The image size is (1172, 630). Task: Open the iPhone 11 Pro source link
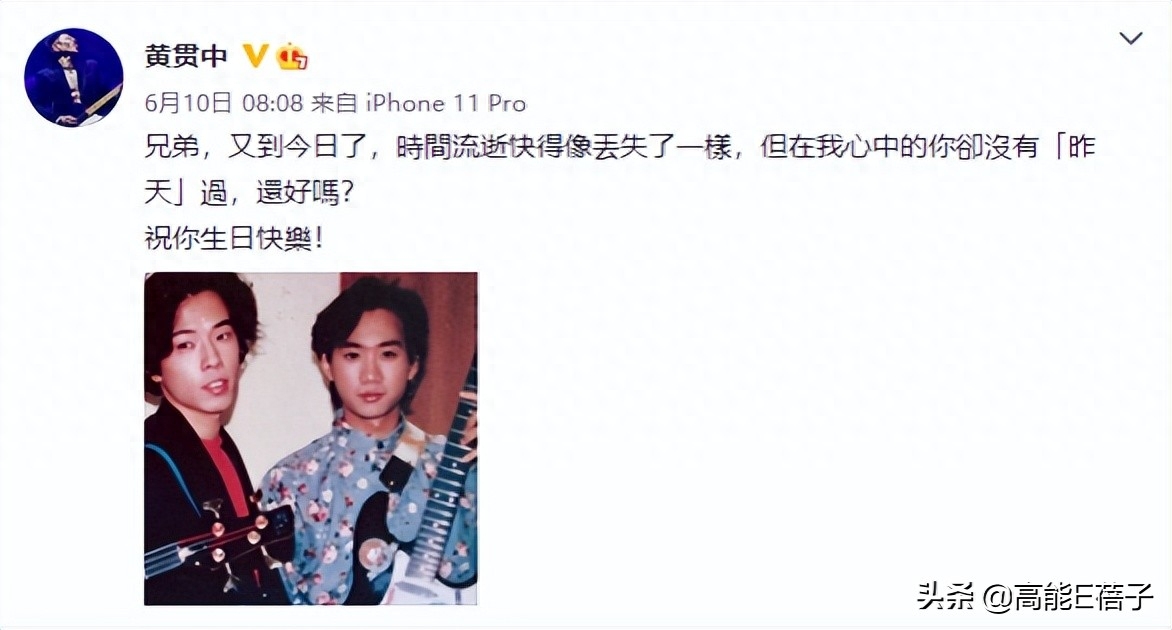pos(445,102)
